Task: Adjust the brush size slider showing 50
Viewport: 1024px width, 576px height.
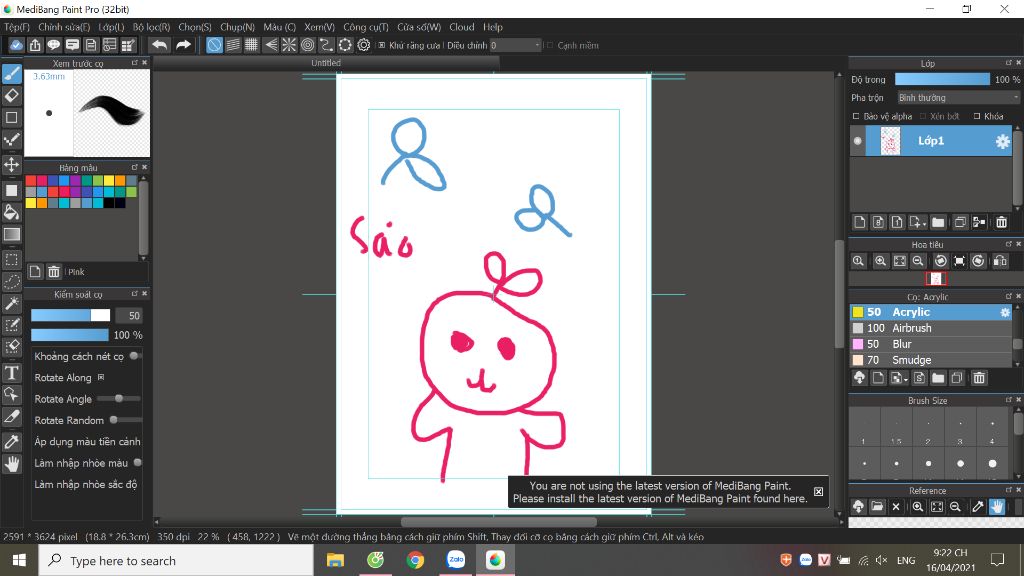Action: point(71,315)
